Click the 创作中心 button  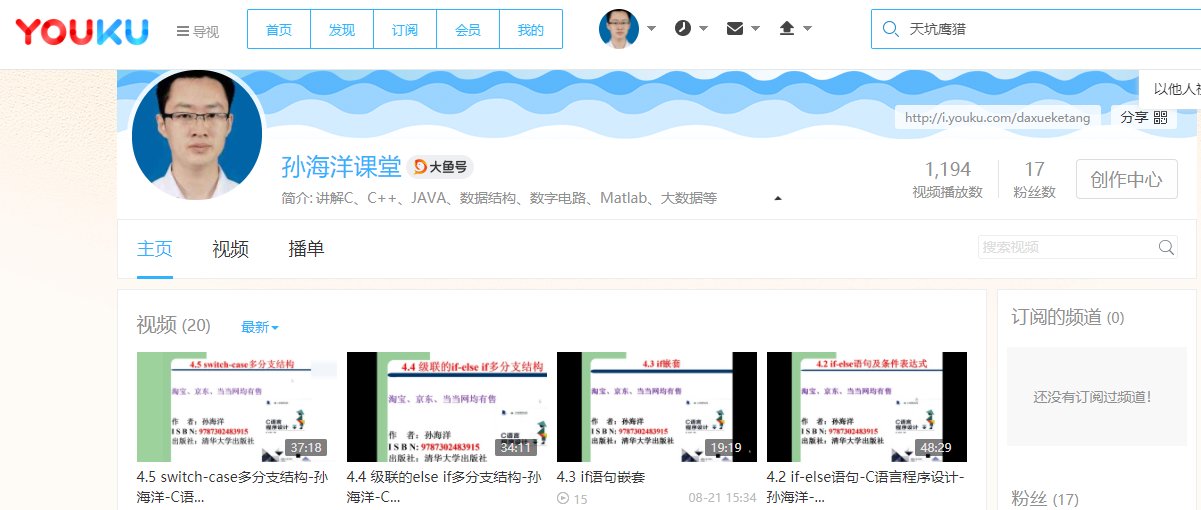1126,180
